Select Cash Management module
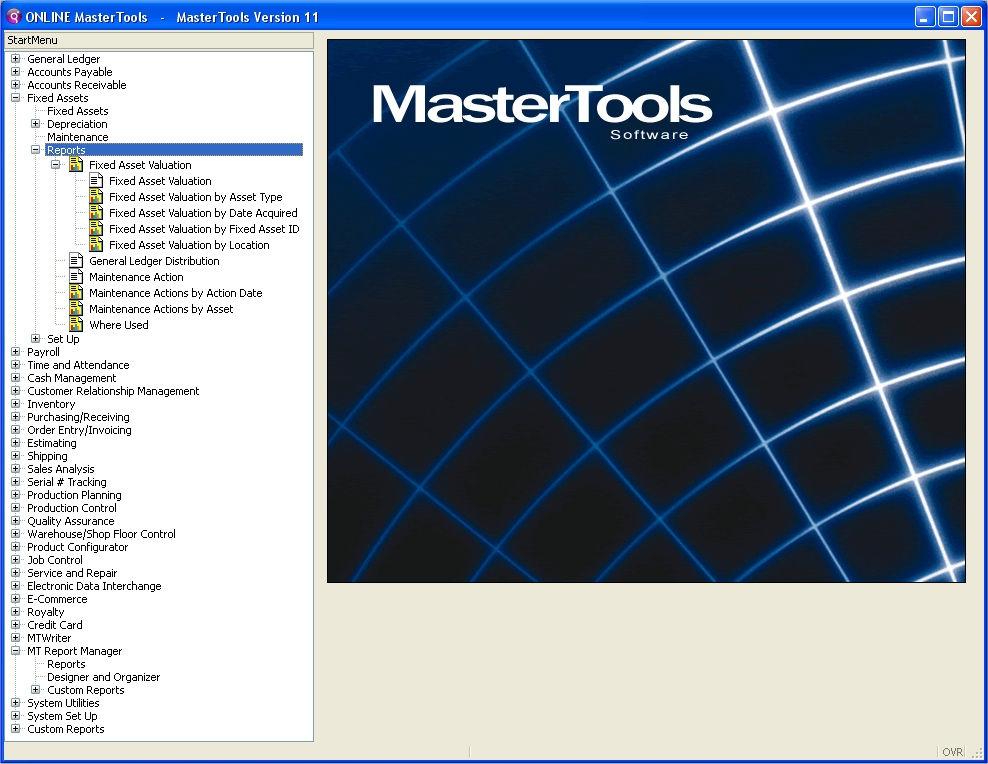The height and width of the screenshot is (764, 988). coord(72,378)
